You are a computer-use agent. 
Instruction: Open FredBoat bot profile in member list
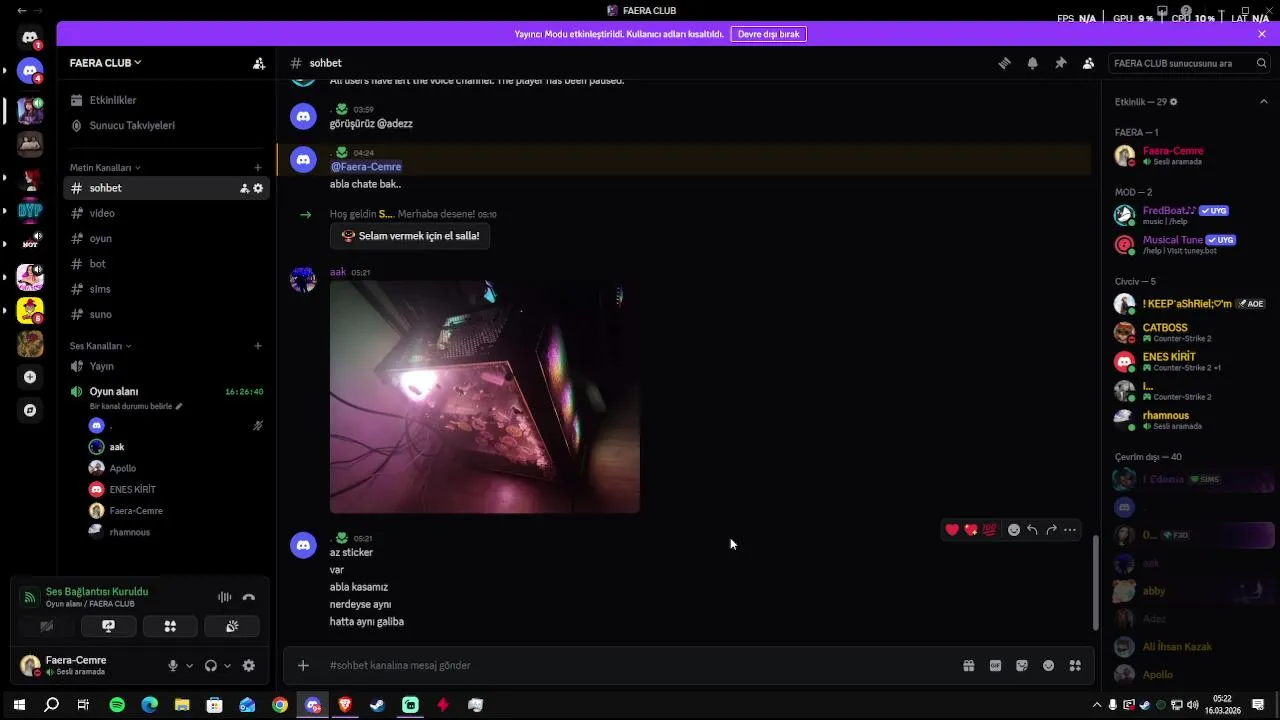pyautogui.click(x=1190, y=215)
